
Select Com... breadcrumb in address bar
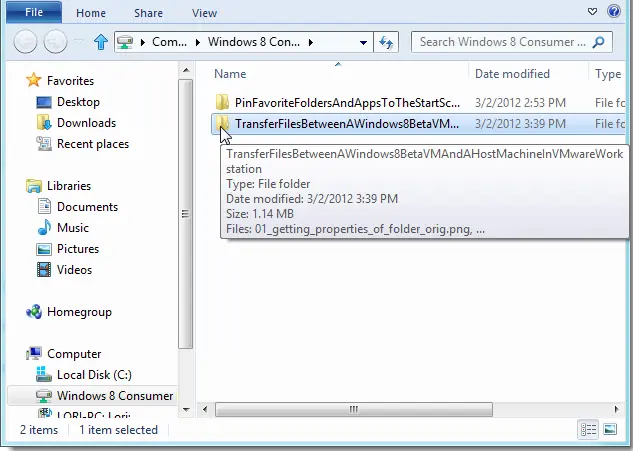[169, 42]
